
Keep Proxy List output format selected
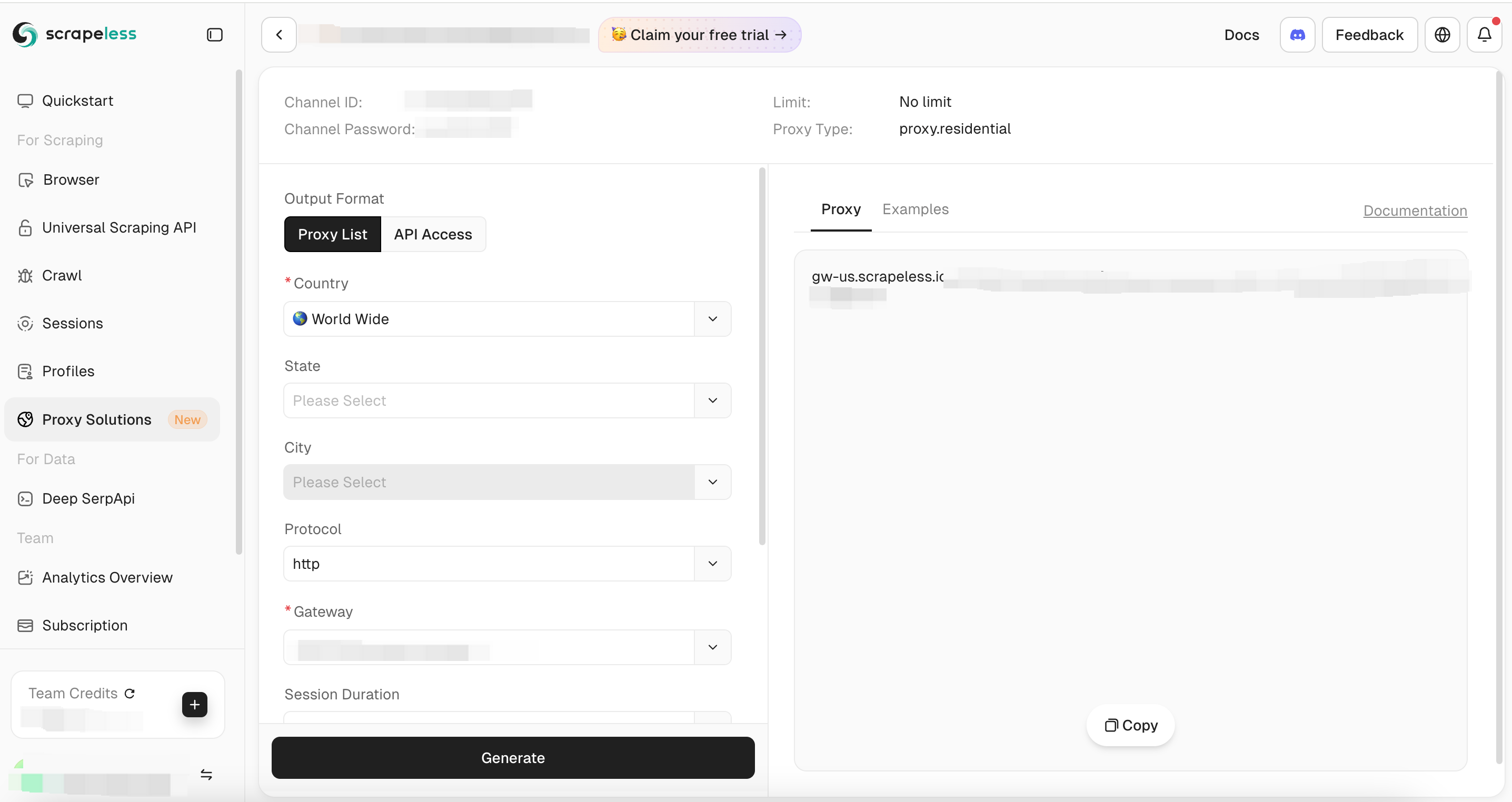[332, 234]
